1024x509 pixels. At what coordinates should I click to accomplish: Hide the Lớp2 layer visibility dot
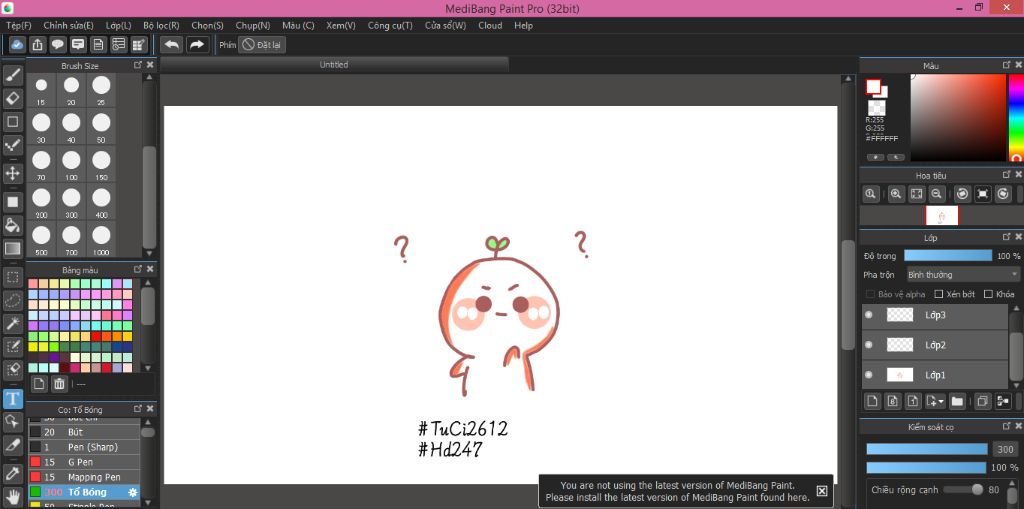[x=869, y=345]
